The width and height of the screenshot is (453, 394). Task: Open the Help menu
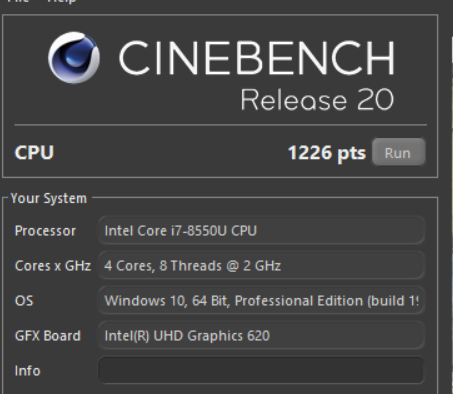tap(61, 1)
